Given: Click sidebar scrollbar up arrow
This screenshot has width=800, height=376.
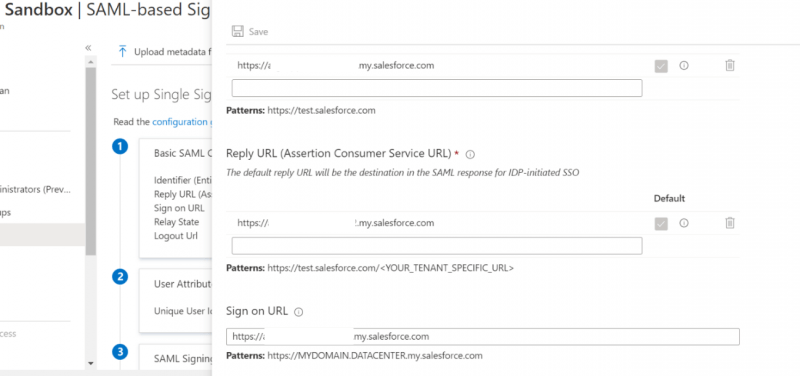Looking at the screenshot, I should pos(91,62).
